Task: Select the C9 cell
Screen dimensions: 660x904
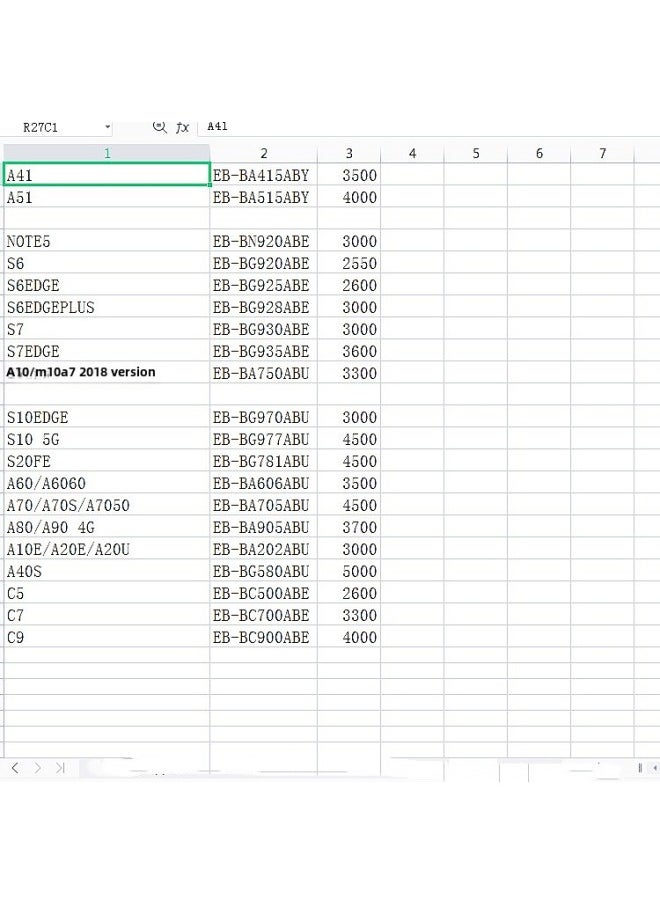Action: [x=107, y=636]
